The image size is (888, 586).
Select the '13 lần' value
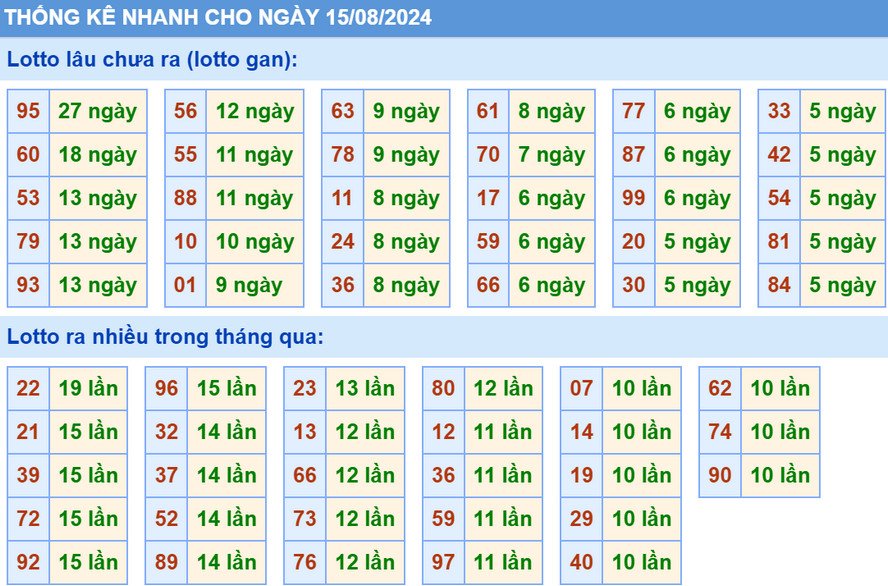click(365, 388)
